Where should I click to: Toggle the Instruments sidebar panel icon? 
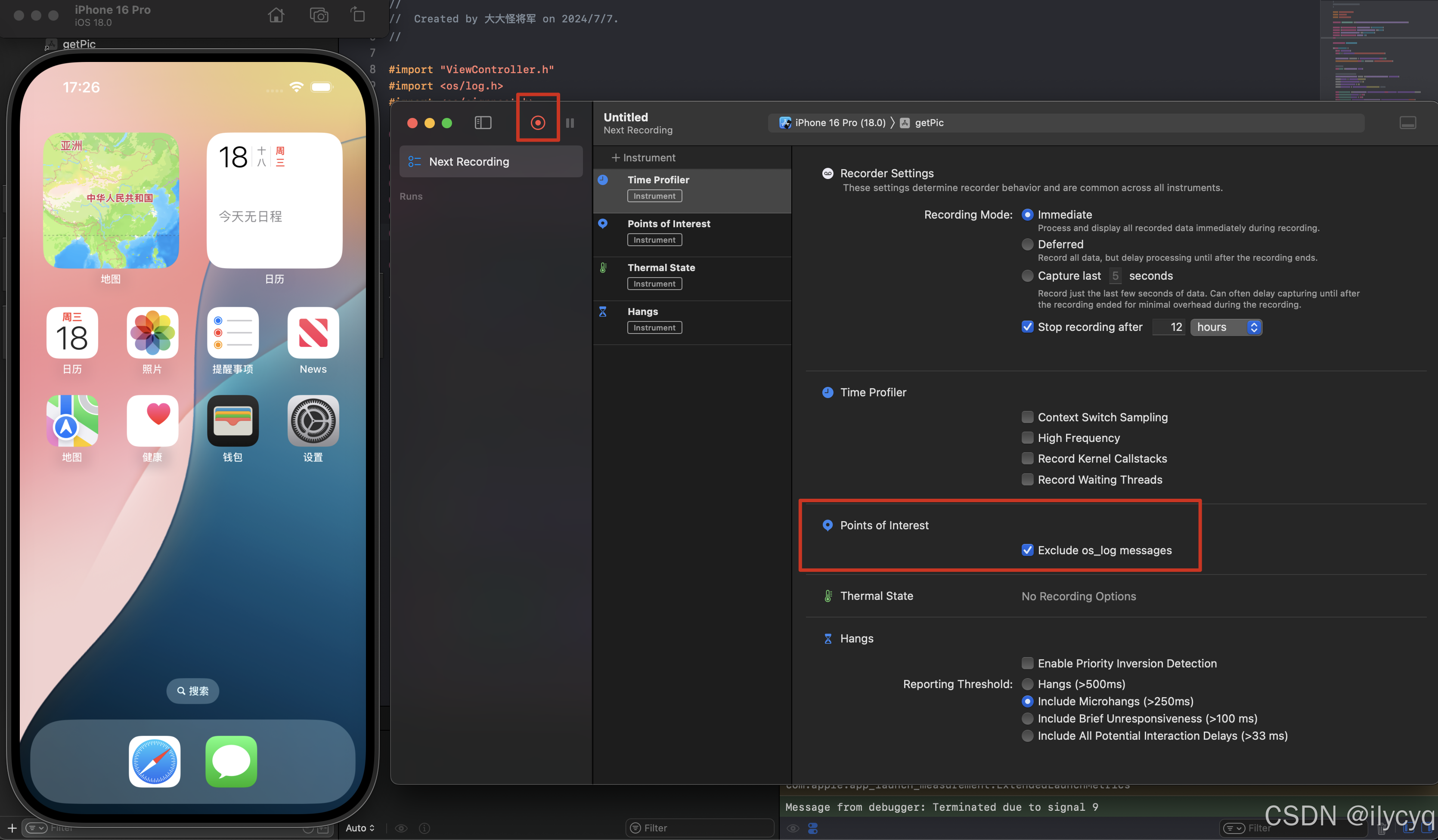[483, 123]
